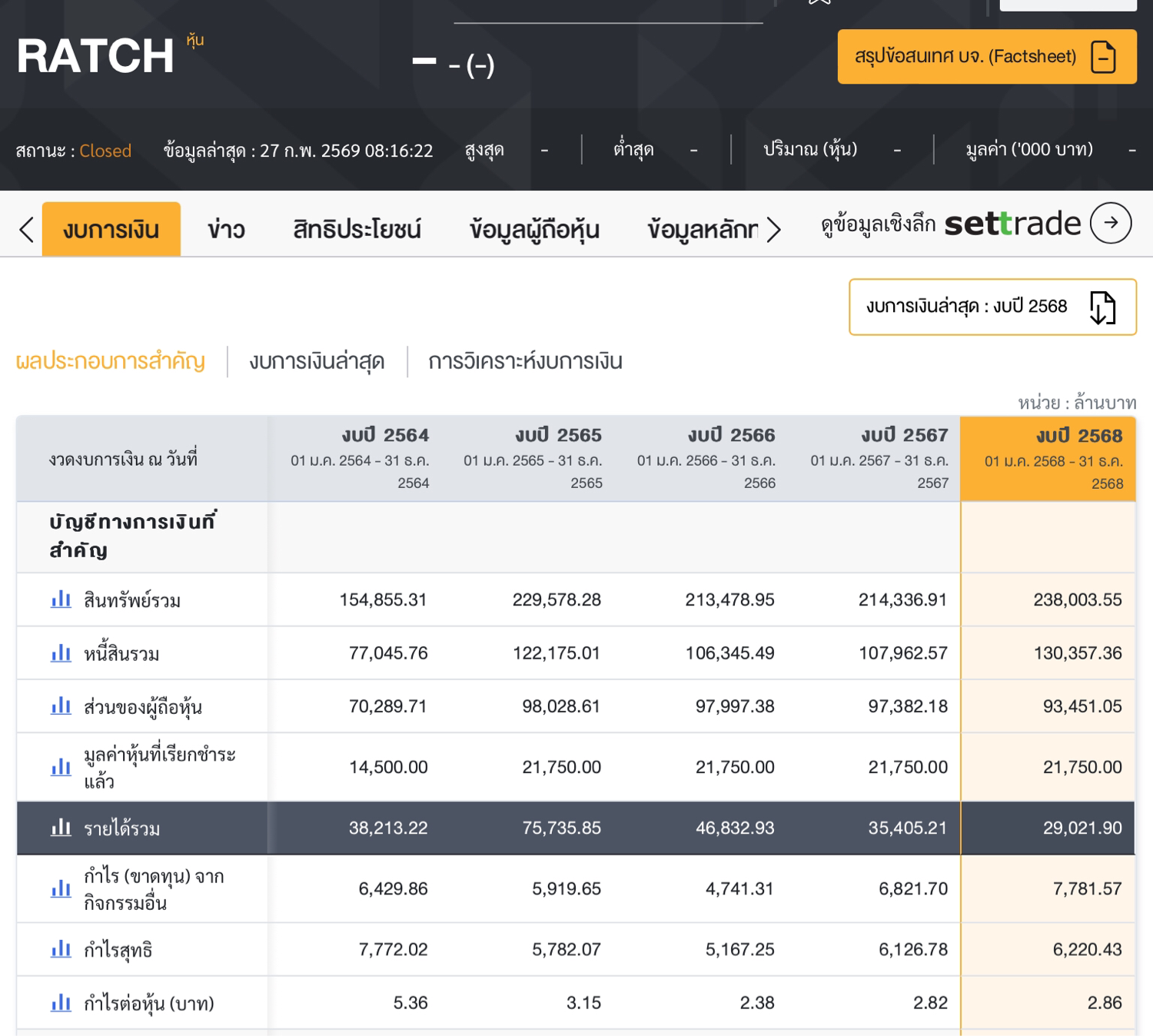Click total liabilities value 130,357.36
The image size is (1153, 1036).
point(1078,653)
